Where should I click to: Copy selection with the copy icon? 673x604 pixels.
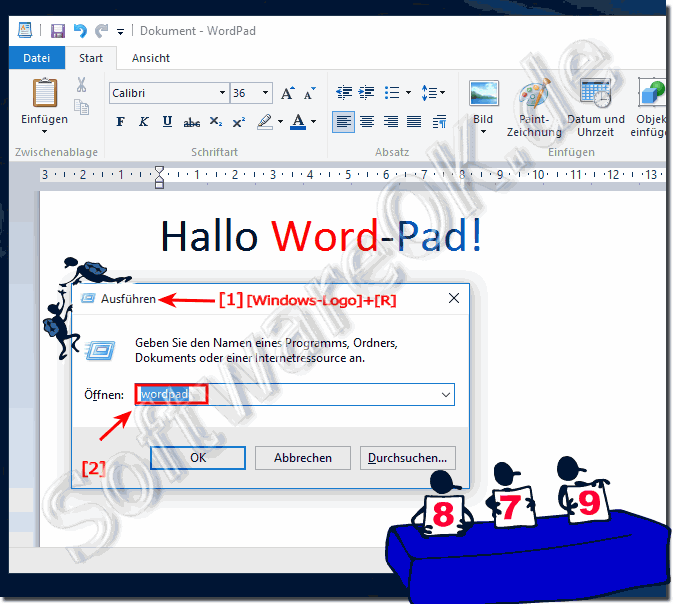tap(82, 107)
